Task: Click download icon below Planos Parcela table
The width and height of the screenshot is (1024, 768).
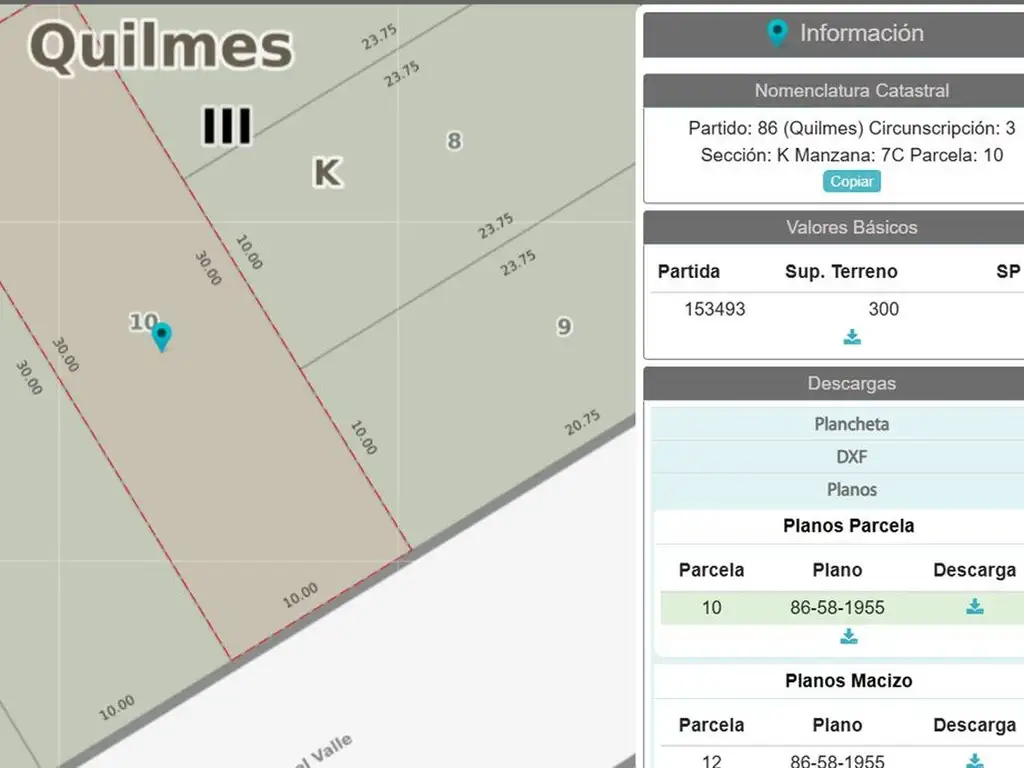Action: tap(848, 636)
